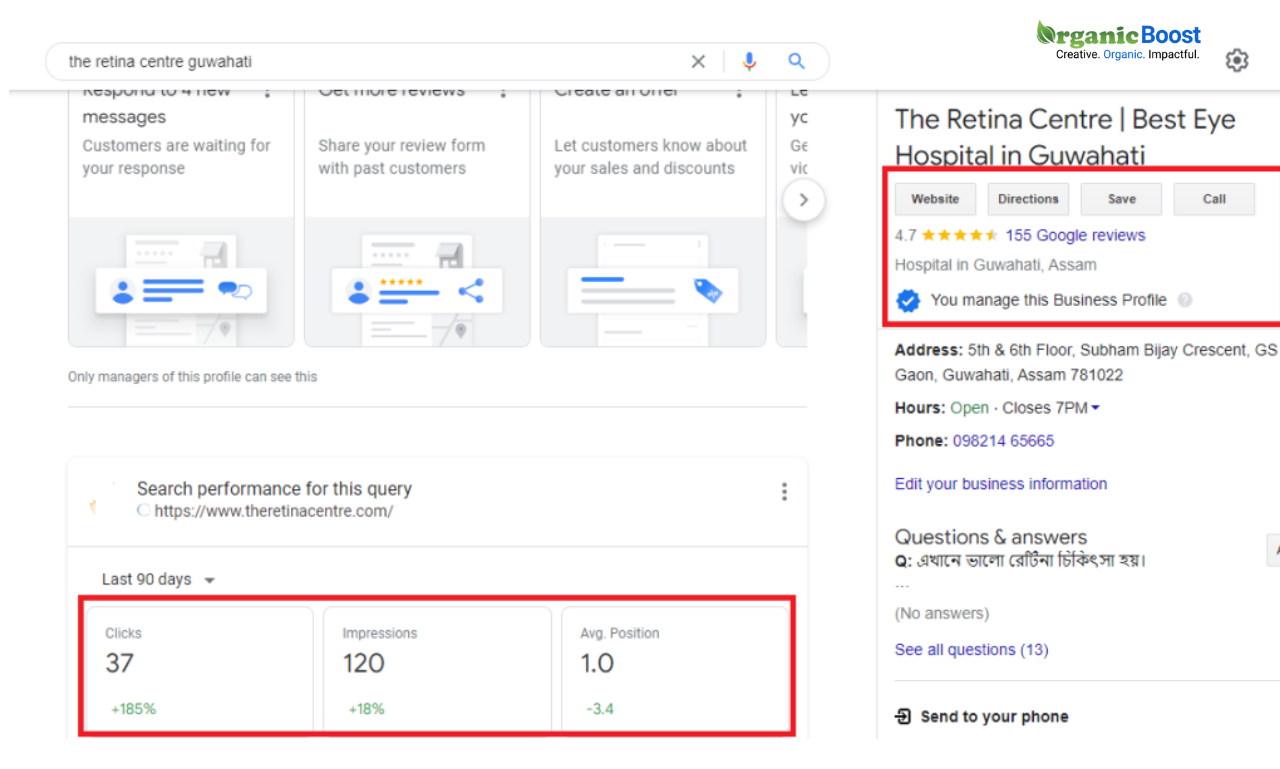The image size is (1280, 769).
Task: Clear the search box with X icon
Action: [x=698, y=62]
